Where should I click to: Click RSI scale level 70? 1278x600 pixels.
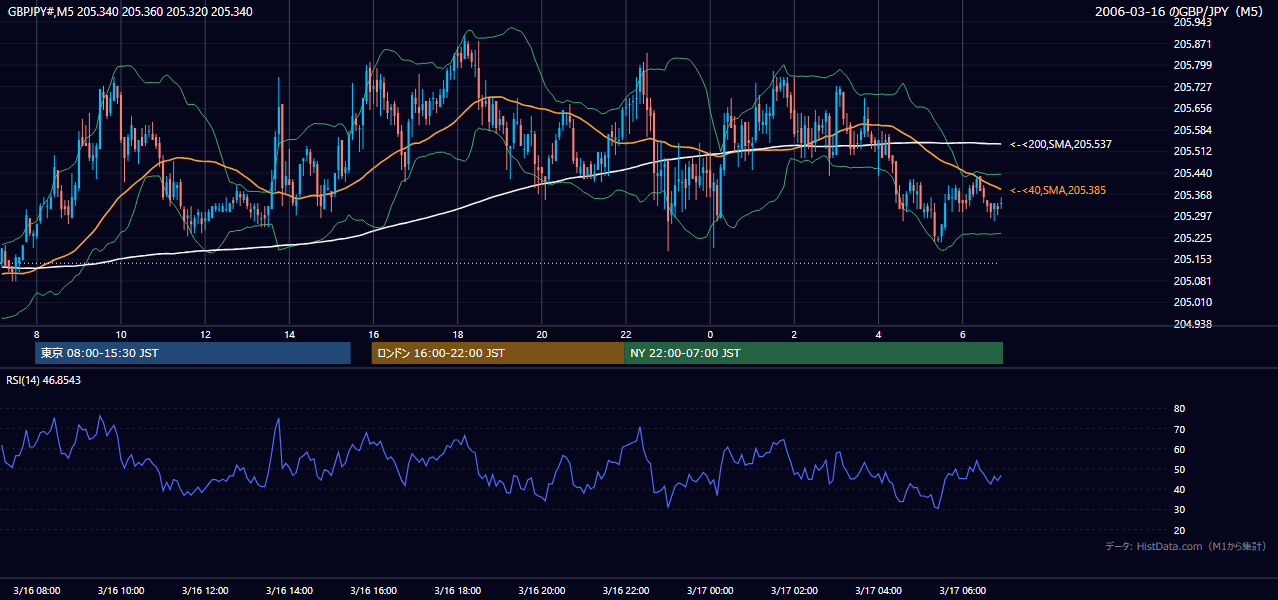pos(1179,429)
